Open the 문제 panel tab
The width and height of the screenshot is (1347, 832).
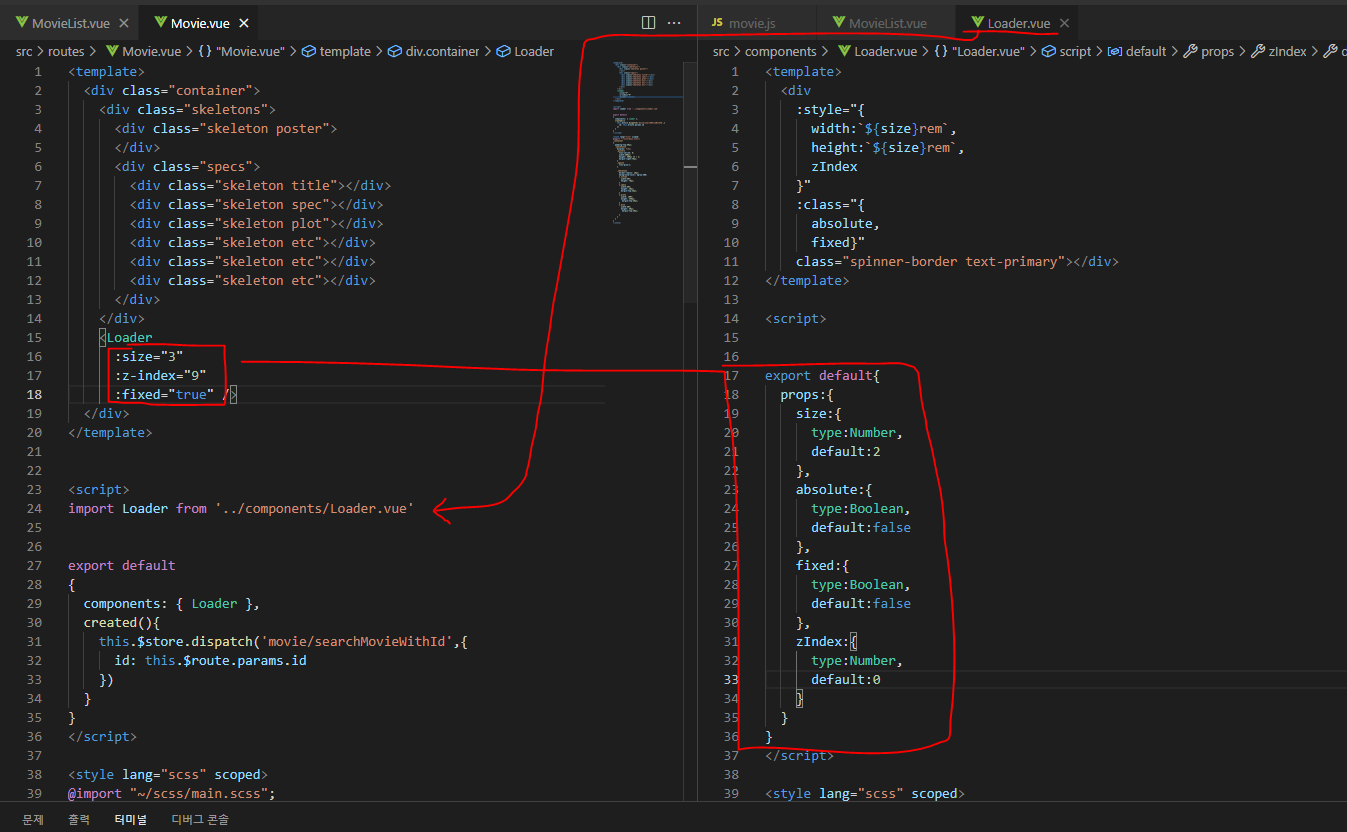click(x=33, y=819)
